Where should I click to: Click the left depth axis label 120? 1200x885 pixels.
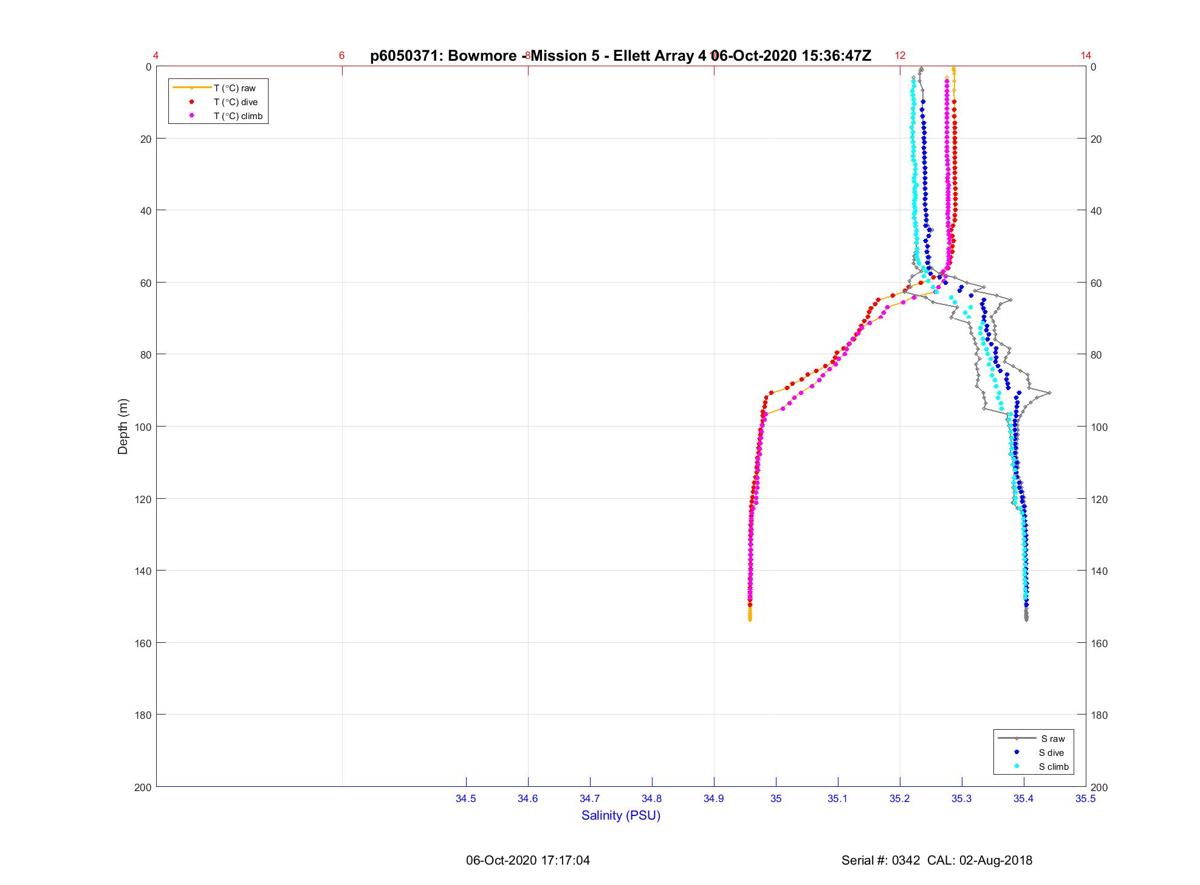141,499
